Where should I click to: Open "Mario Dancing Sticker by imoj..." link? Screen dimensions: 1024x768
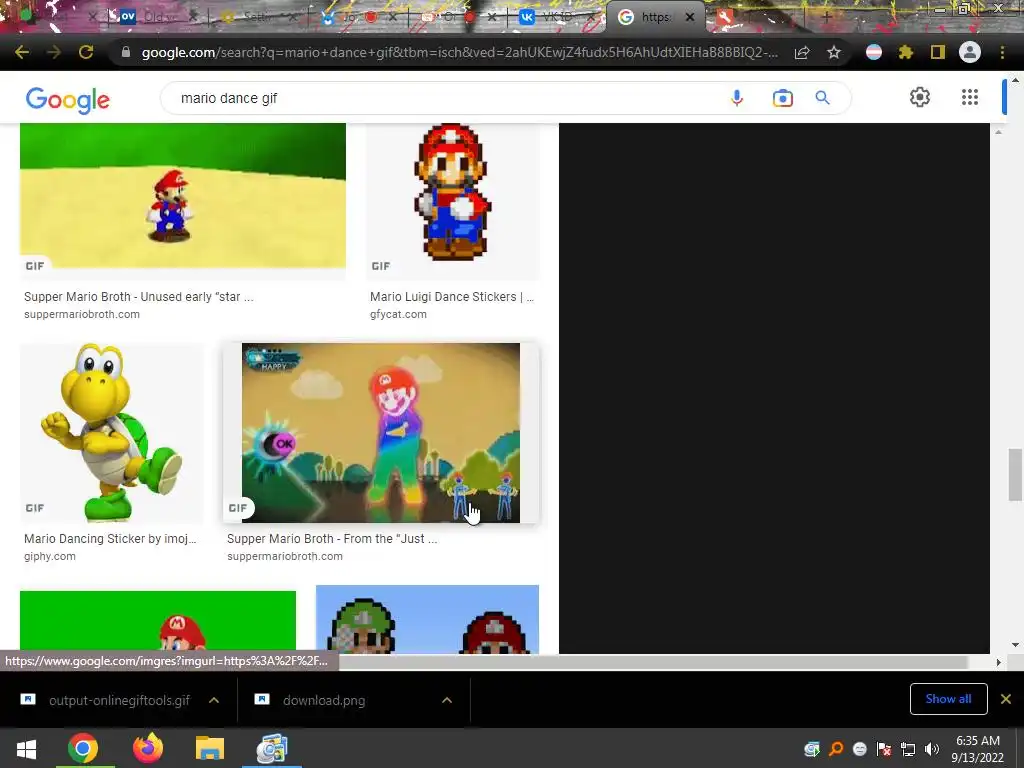110,539
